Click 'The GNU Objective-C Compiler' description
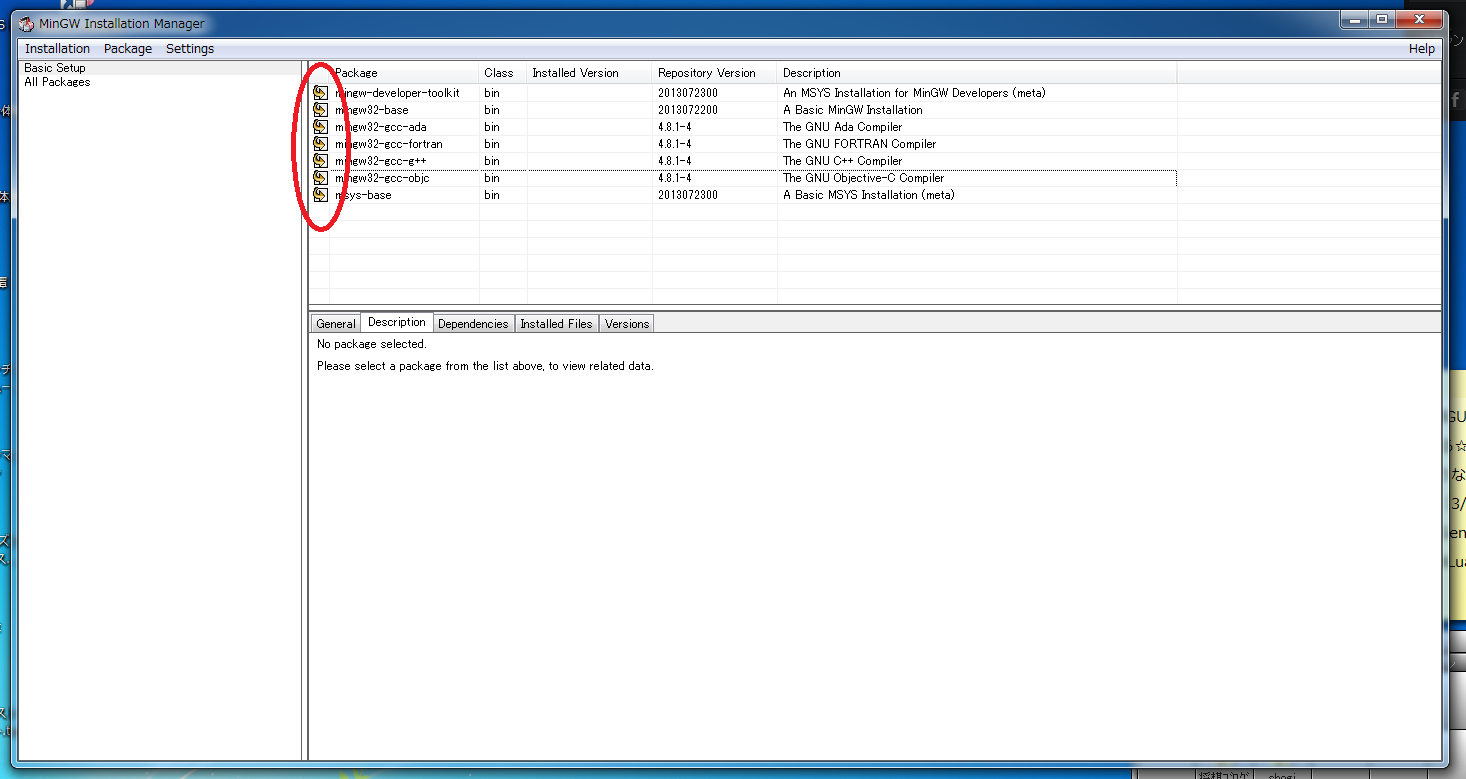 [x=864, y=178]
